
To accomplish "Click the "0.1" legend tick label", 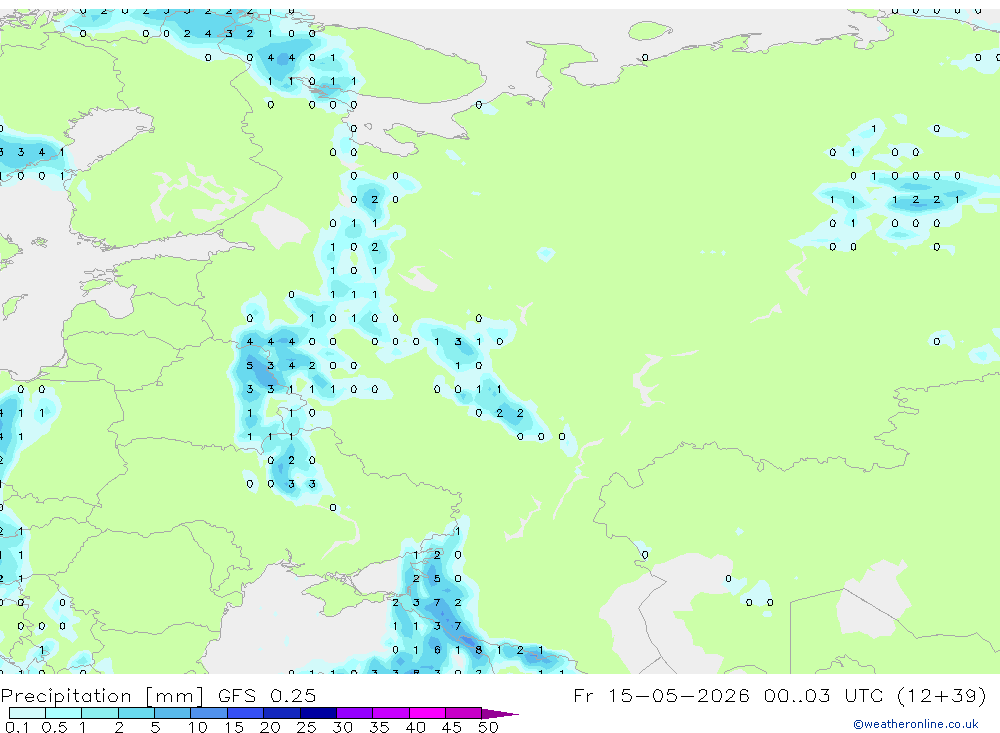I will point(18,727).
